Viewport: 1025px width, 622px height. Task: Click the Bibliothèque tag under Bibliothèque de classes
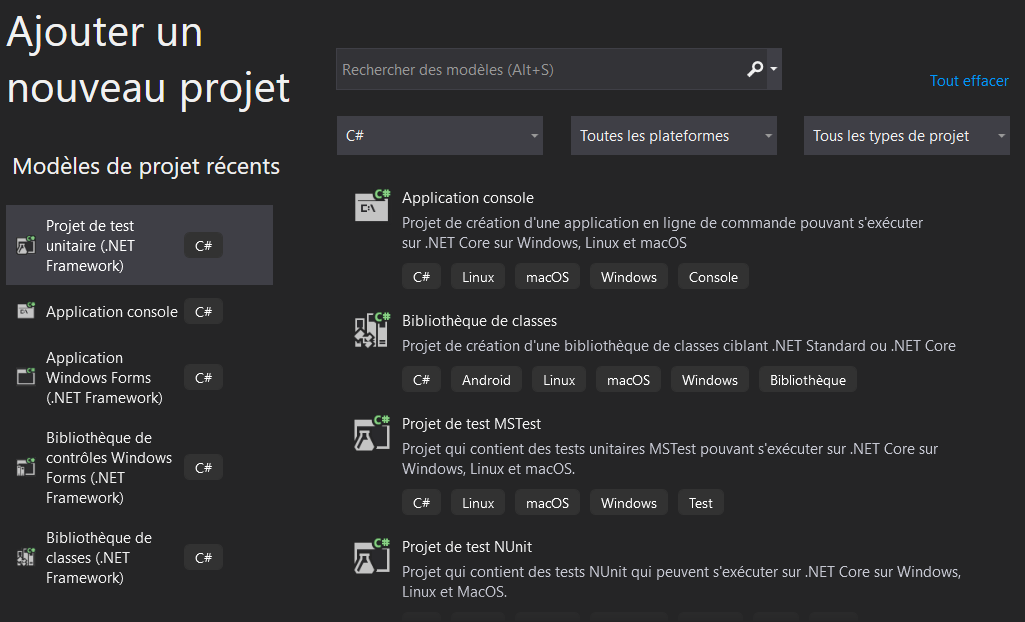808,380
